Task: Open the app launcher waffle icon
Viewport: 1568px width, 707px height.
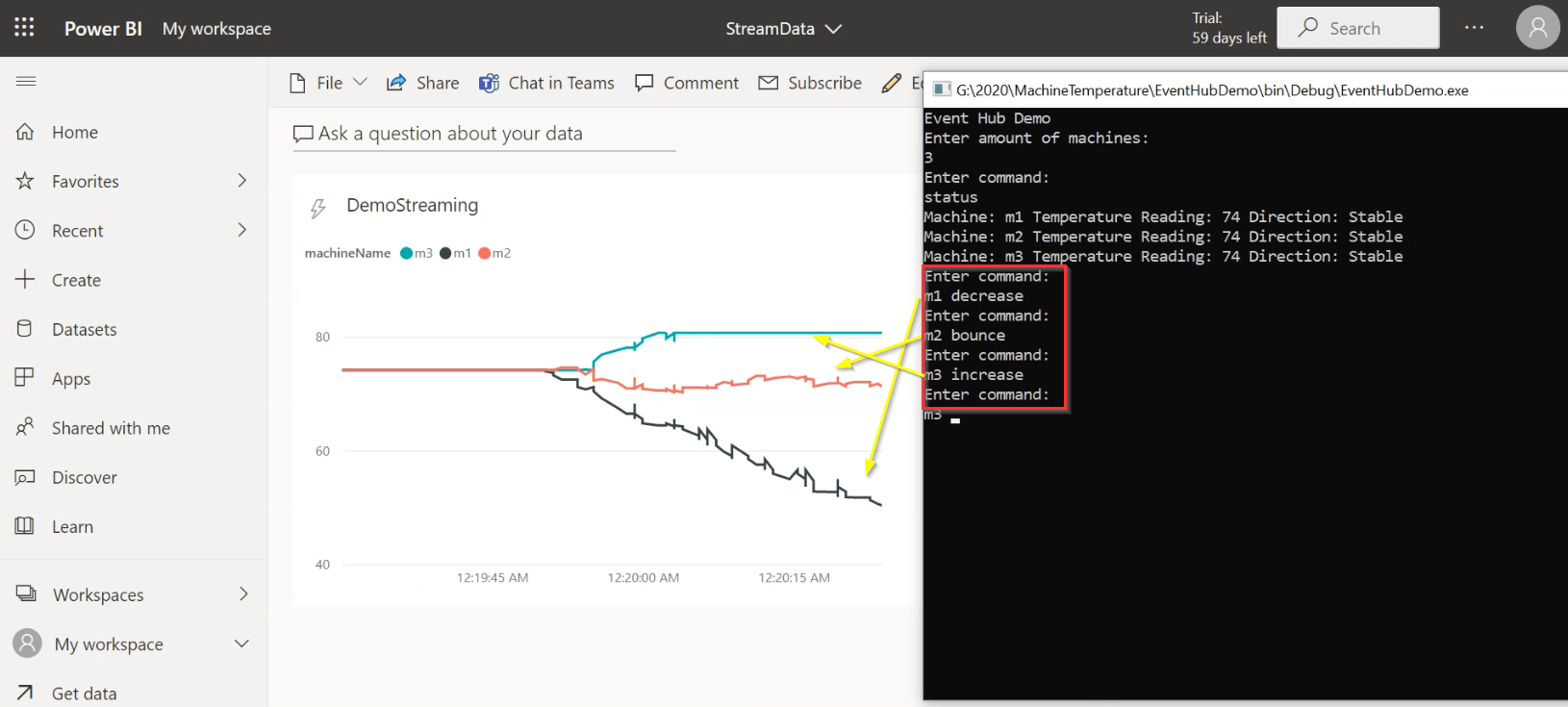Action: pyautogui.click(x=24, y=28)
